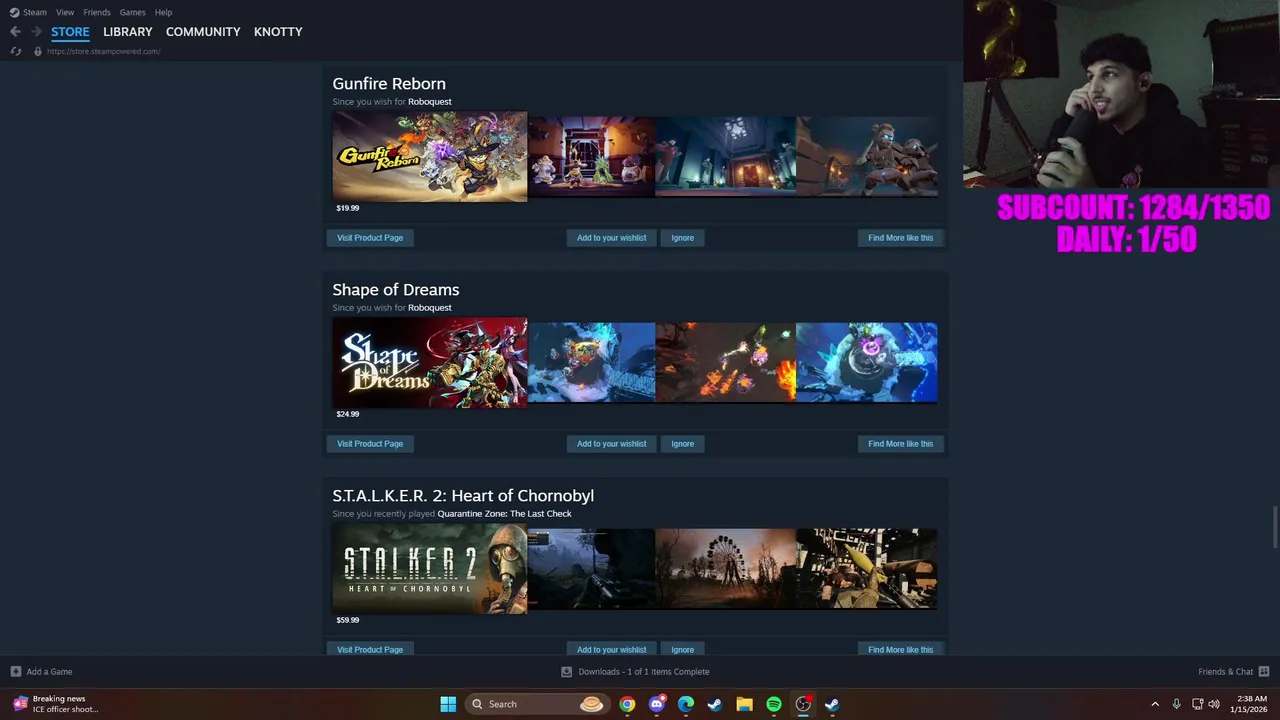Viewport: 1280px width, 720px height.
Task: Open the View menu
Action: click(x=65, y=12)
